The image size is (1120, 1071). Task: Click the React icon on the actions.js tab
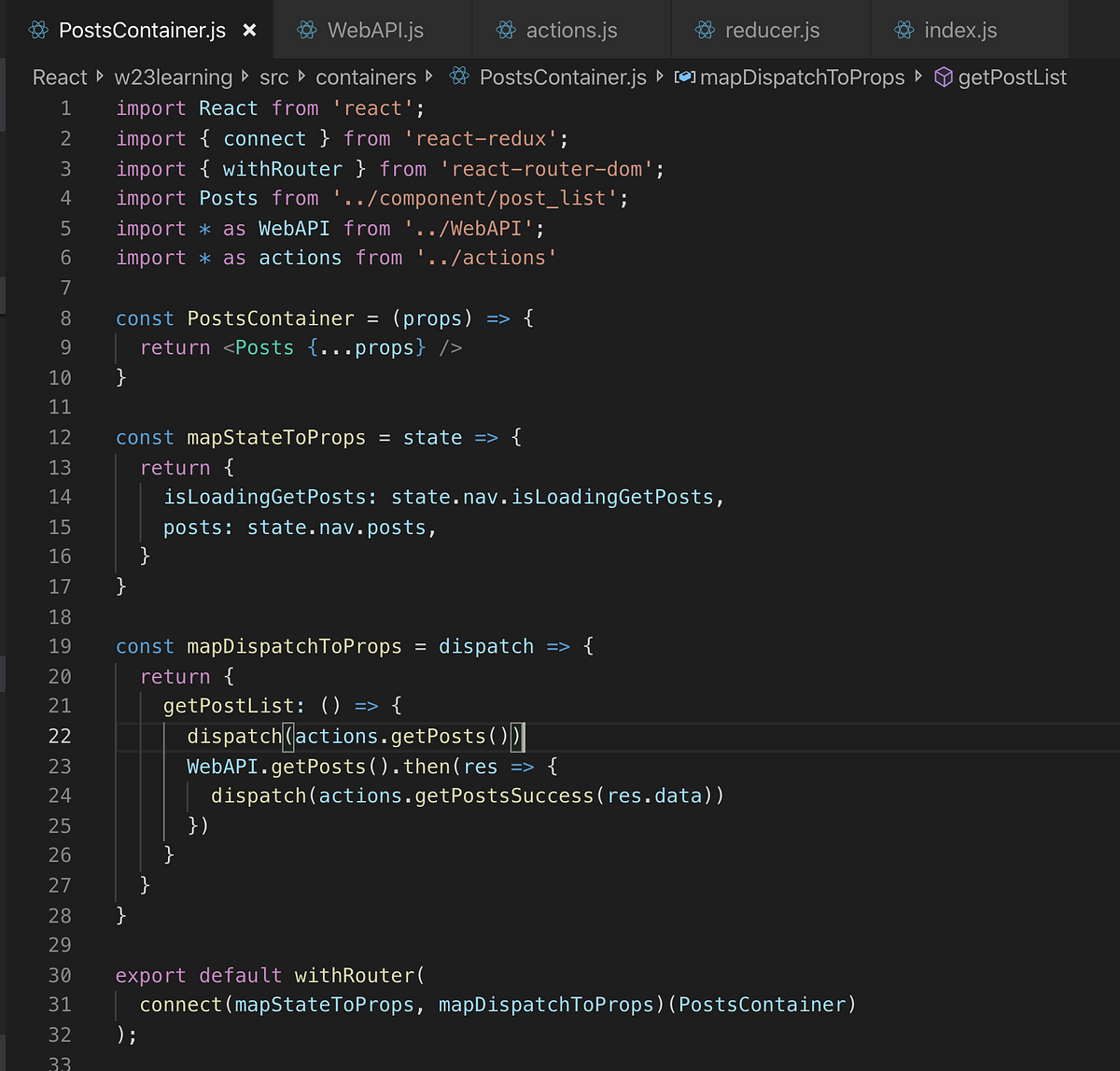[504, 29]
